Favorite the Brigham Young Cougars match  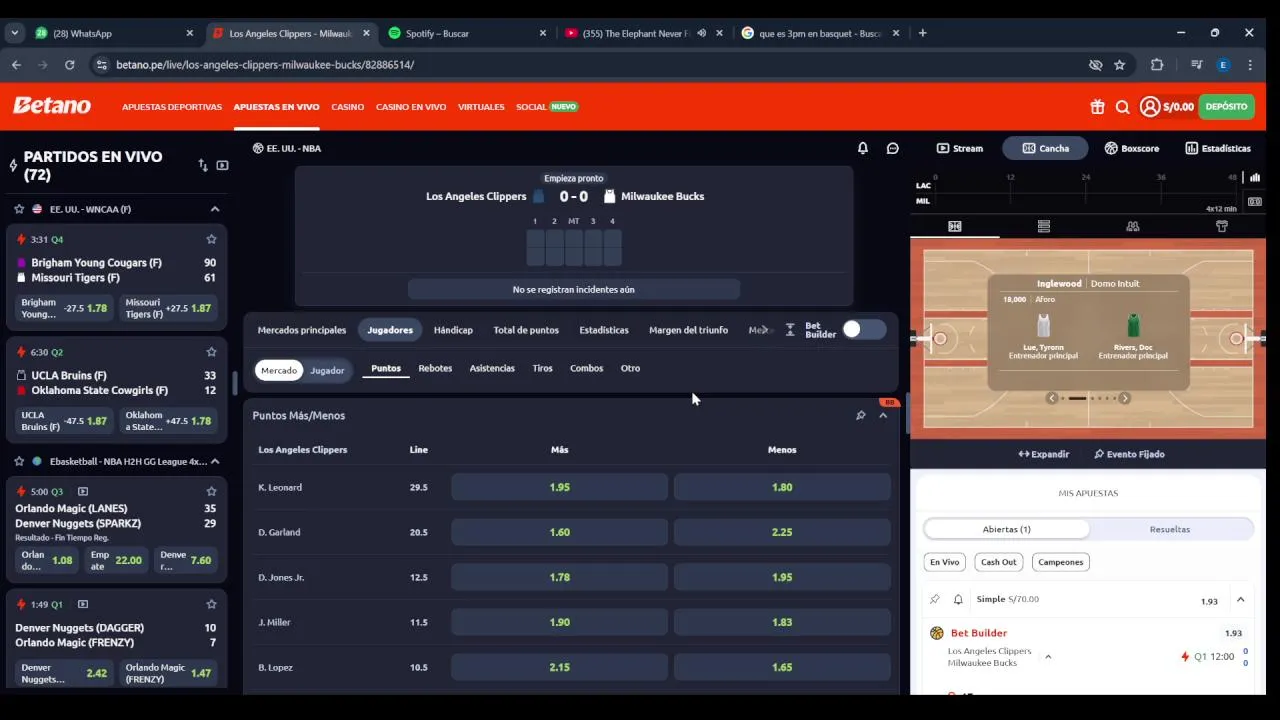click(211, 239)
